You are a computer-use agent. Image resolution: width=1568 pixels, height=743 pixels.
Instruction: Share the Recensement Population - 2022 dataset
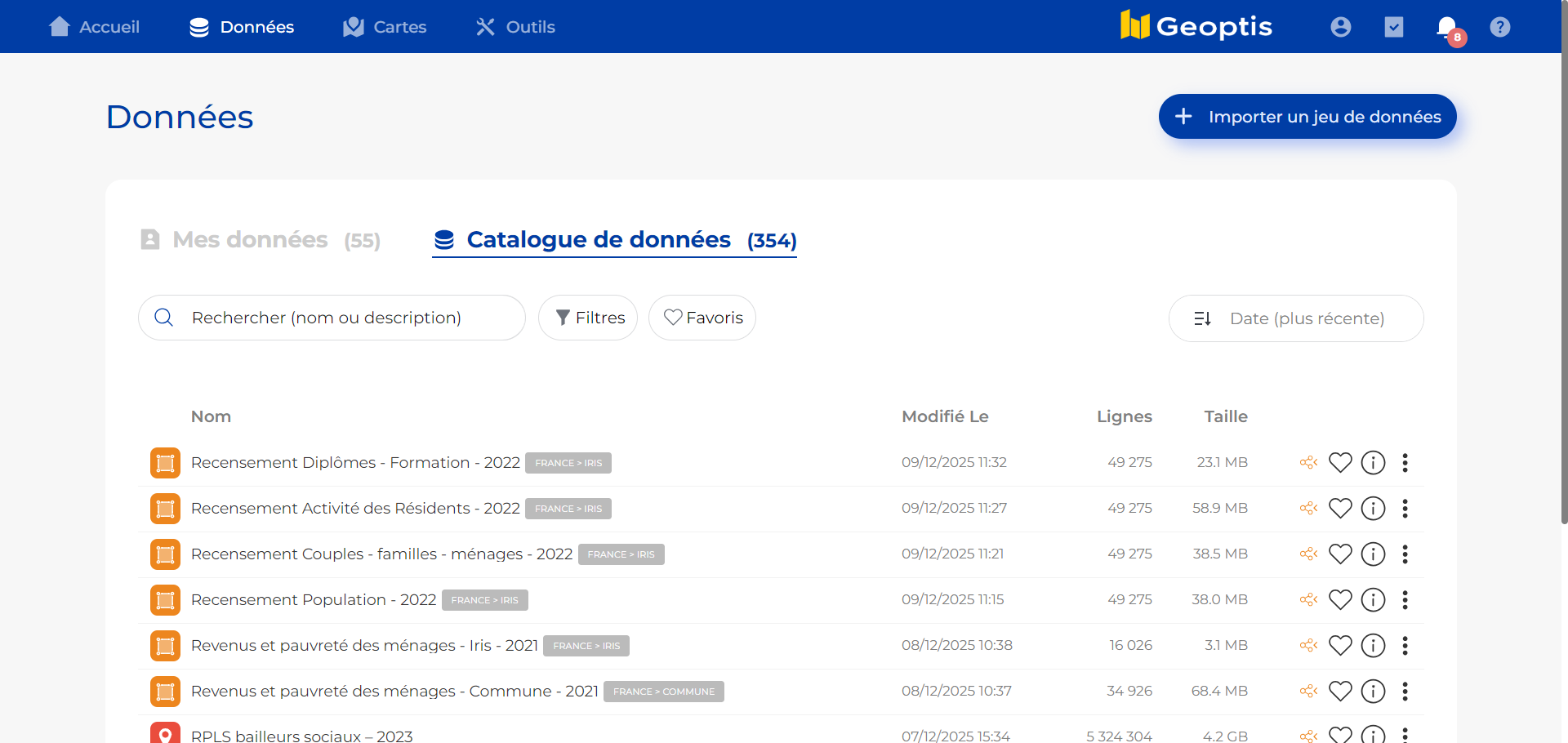pyautogui.click(x=1307, y=599)
